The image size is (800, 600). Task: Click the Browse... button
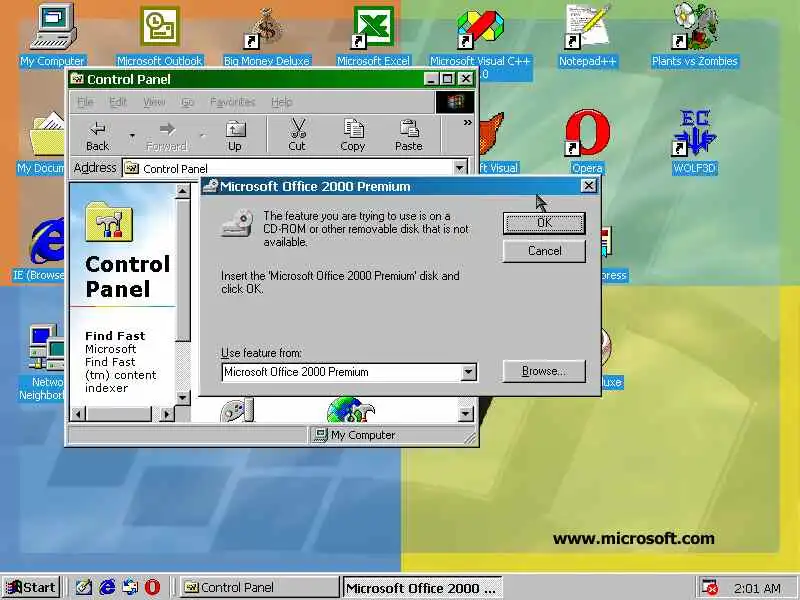[544, 371]
